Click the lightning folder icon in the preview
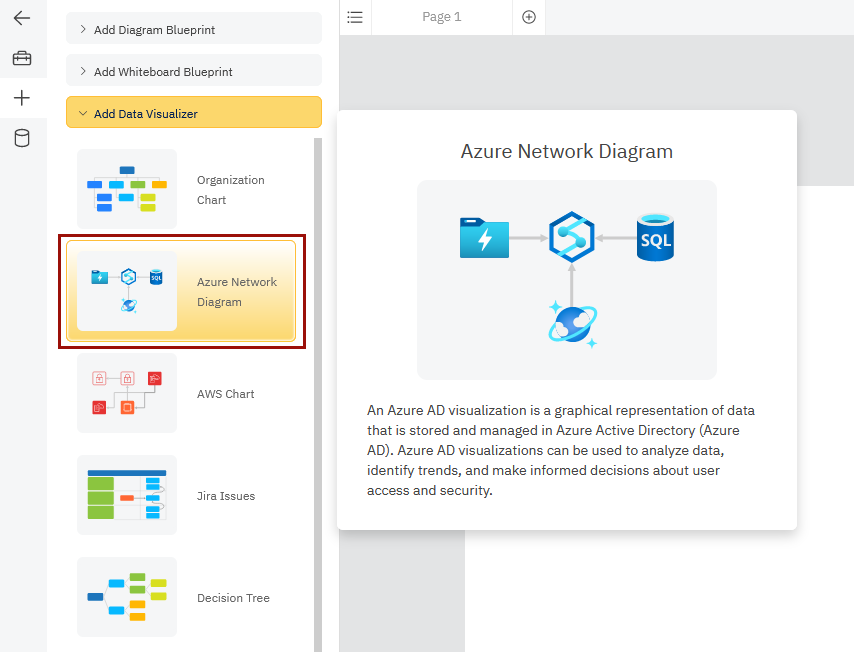Viewport: 854px width, 652px height. tap(484, 238)
